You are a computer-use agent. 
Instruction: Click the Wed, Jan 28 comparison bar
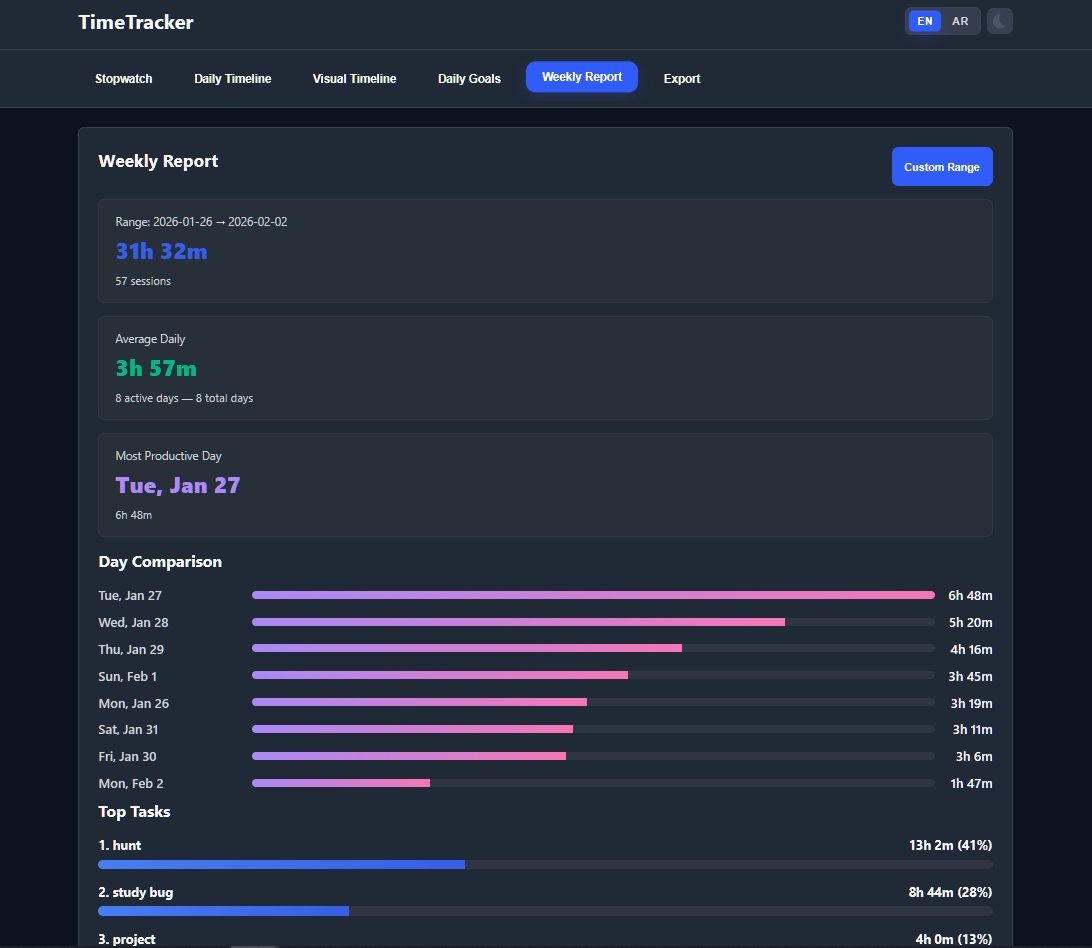(593, 622)
